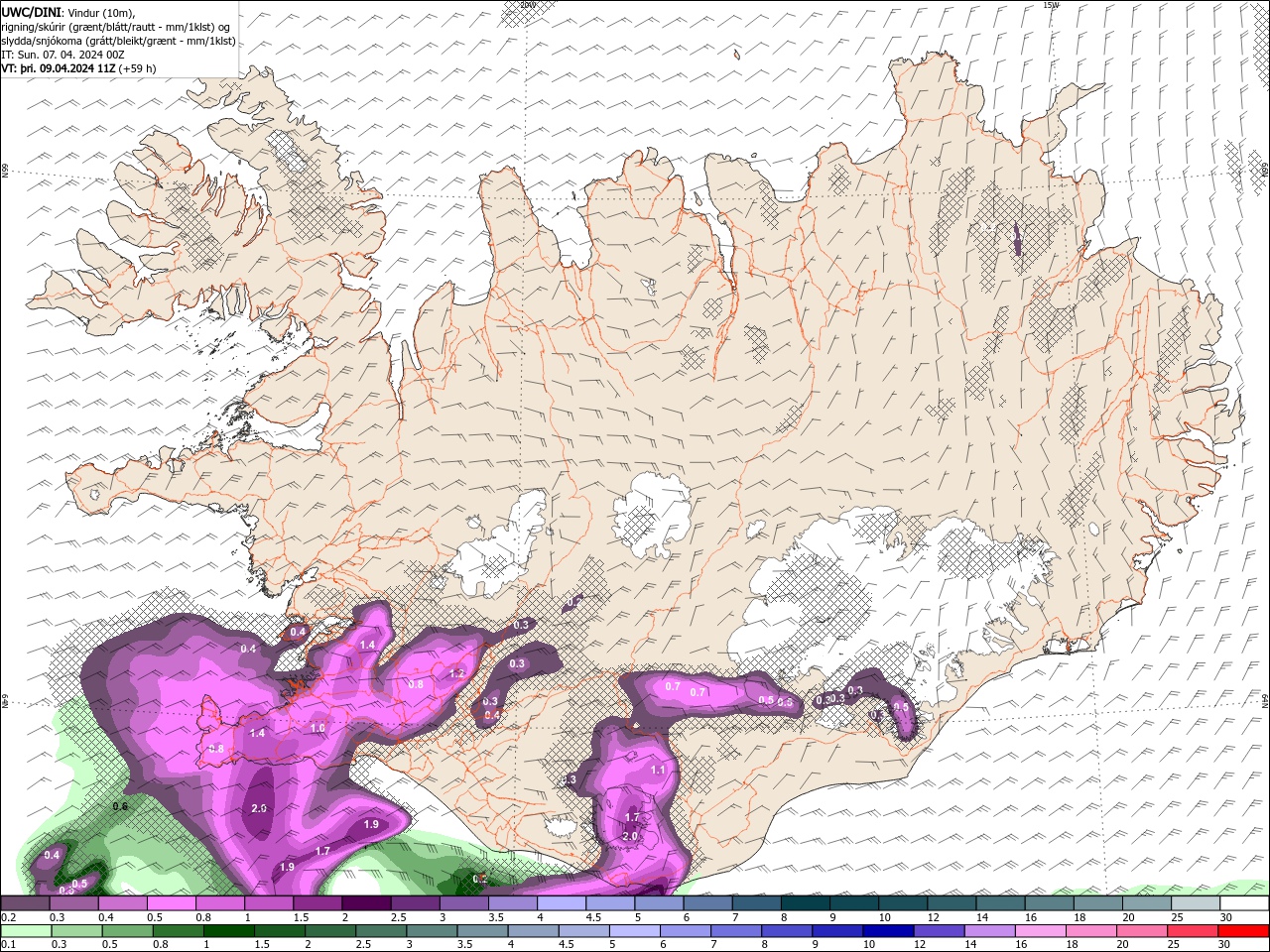Click the UWC/DINI bold title text
The width and height of the screenshot is (1270, 952).
[29, 12]
